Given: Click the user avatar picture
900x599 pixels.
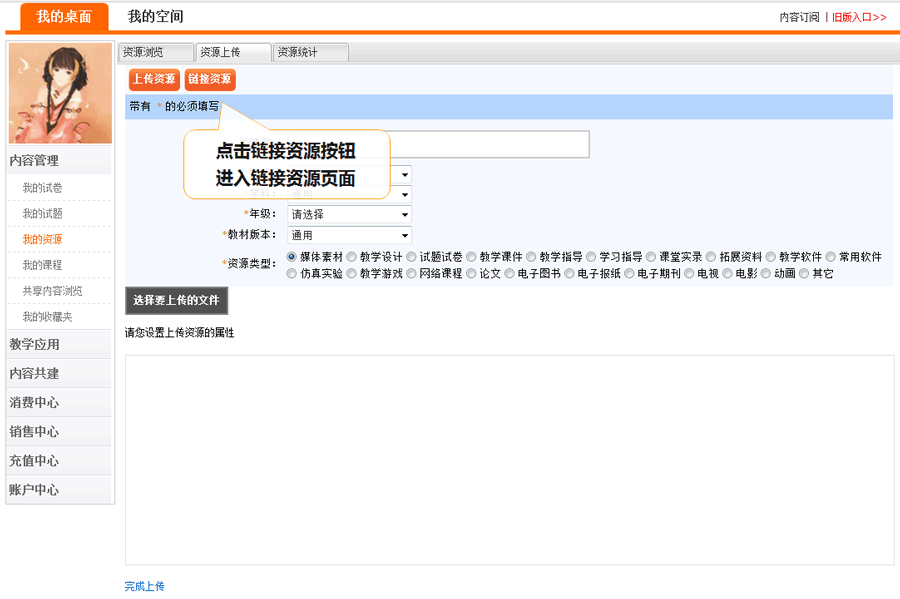Looking at the screenshot, I should [60, 93].
